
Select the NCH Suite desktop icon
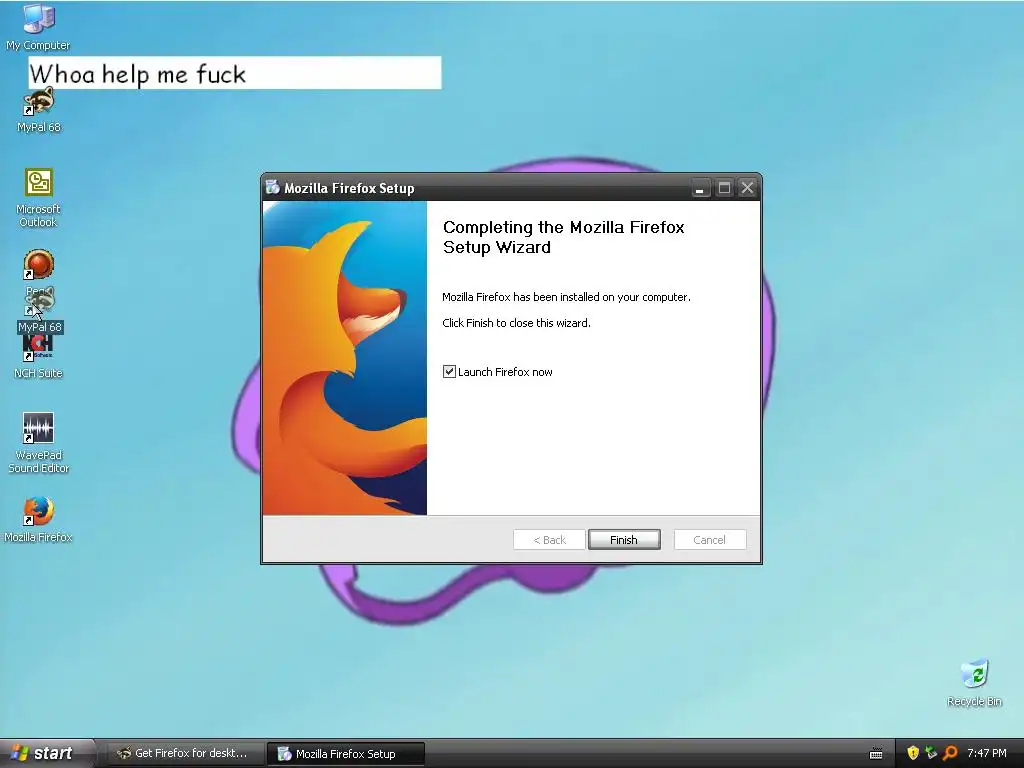pyautogui.click(x=38, y=357)
